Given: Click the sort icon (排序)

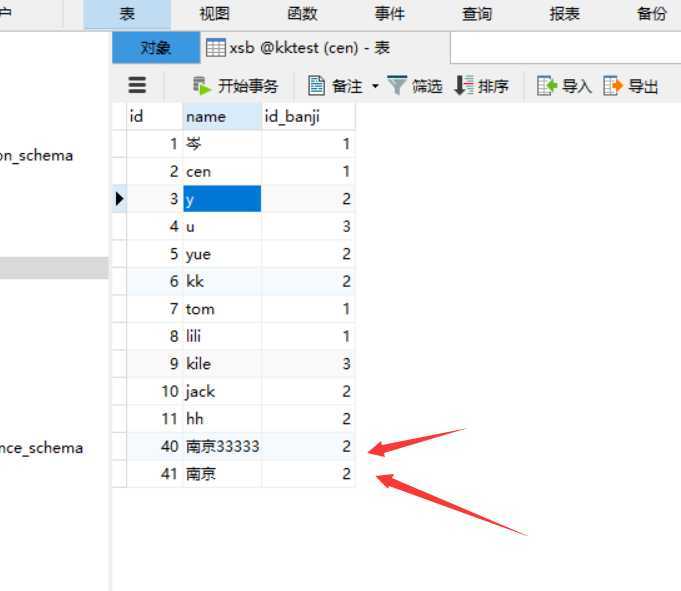Looking at the screenshot, I should [x=464, y=85].
